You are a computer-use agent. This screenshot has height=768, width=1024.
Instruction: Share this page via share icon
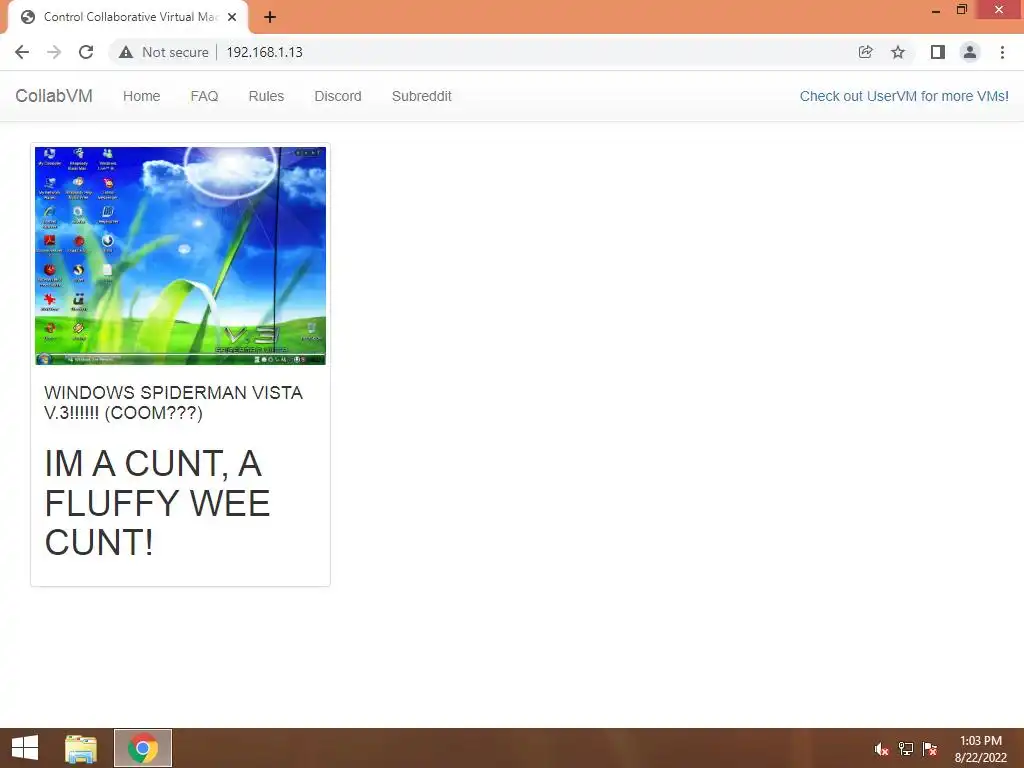865,52
